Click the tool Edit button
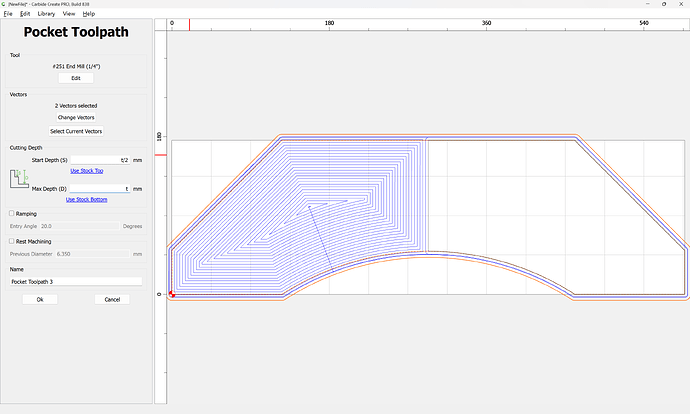The height and width of the screenshot is (414, 690). [76, 78]
